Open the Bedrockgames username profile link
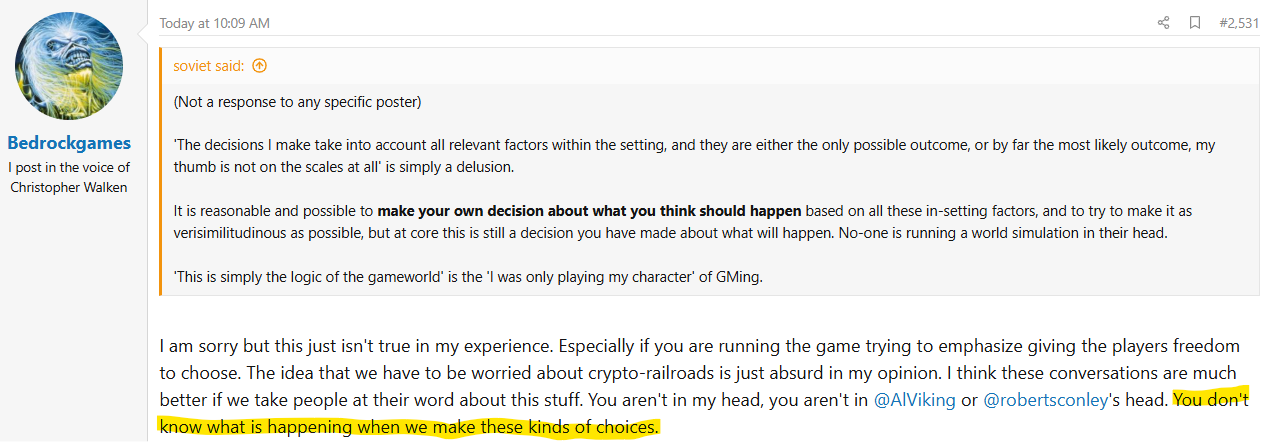Screen dimensions: 1266x442 tap(69, 143)
